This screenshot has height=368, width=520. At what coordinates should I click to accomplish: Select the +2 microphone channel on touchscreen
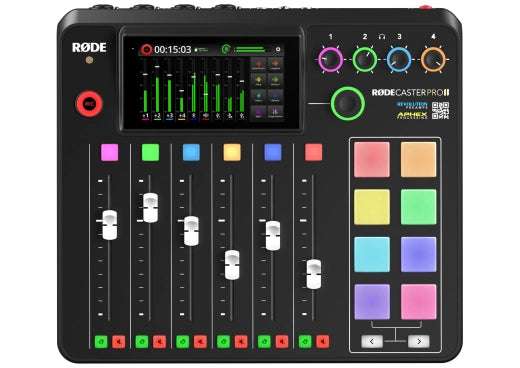click(157, 116)
